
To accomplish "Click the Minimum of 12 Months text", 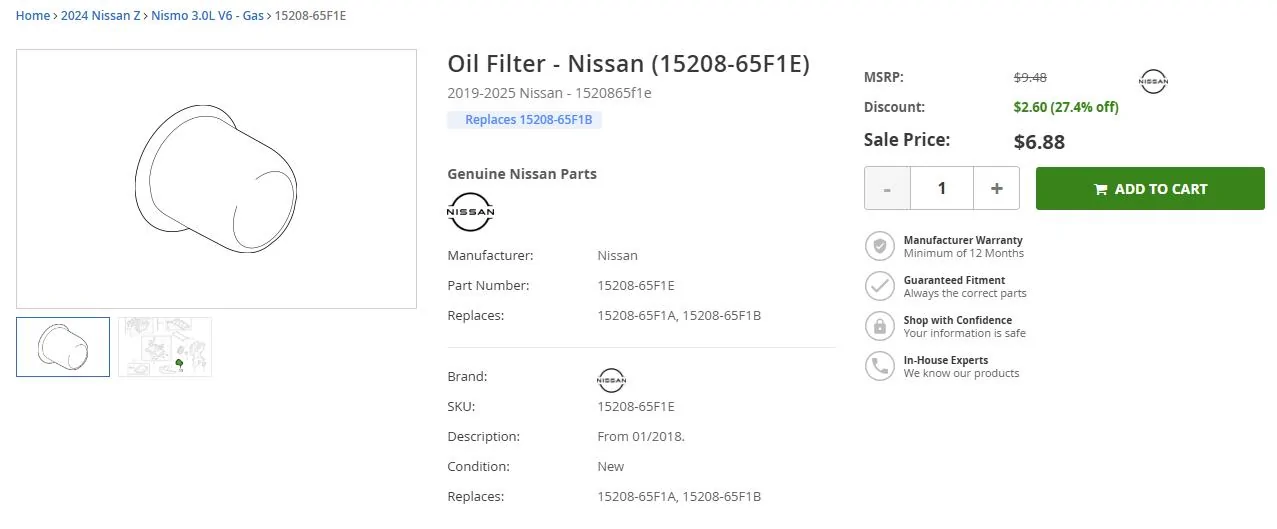I will 964,254.
